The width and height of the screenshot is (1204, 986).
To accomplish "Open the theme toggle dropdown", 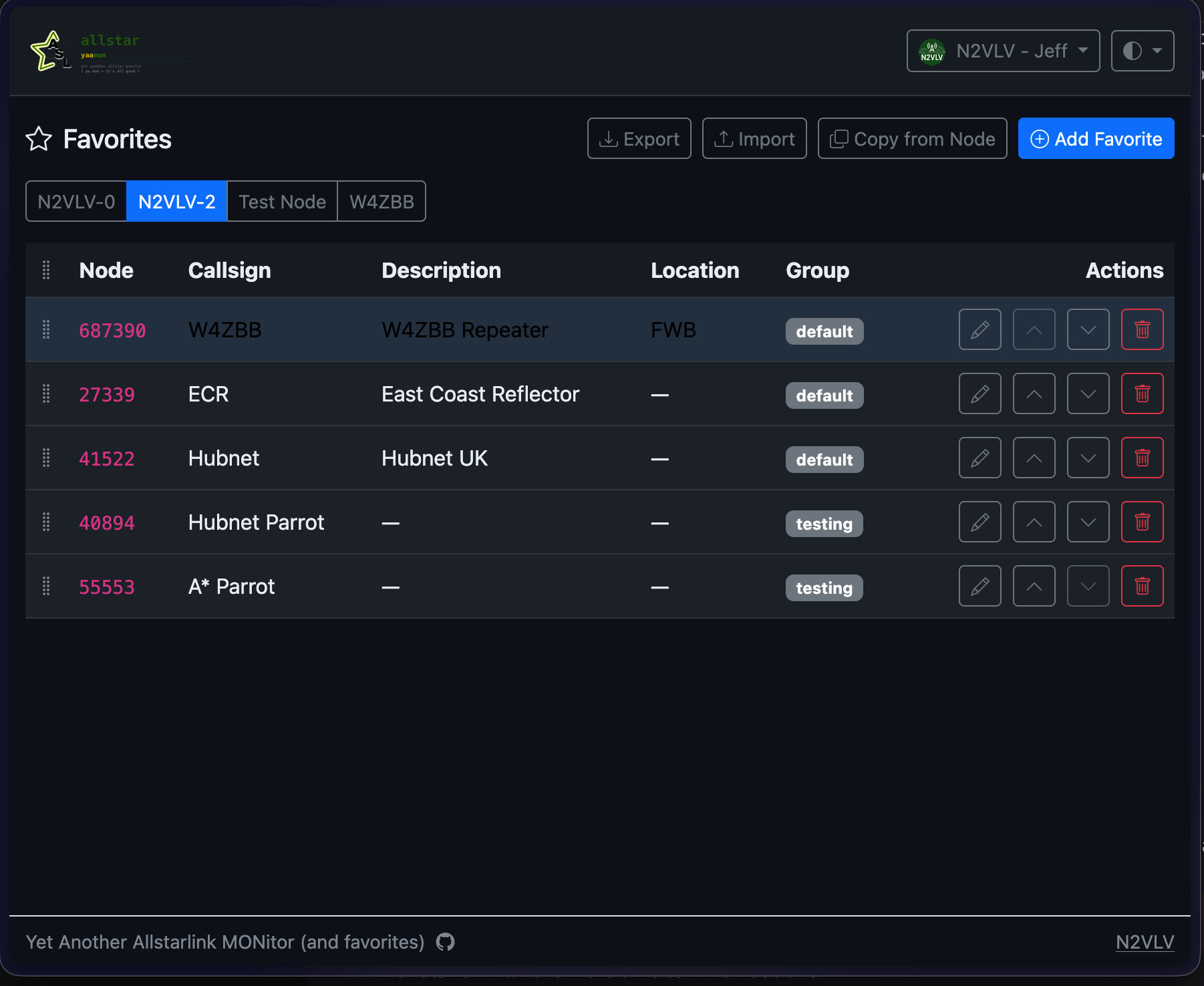I will 1142,51.
